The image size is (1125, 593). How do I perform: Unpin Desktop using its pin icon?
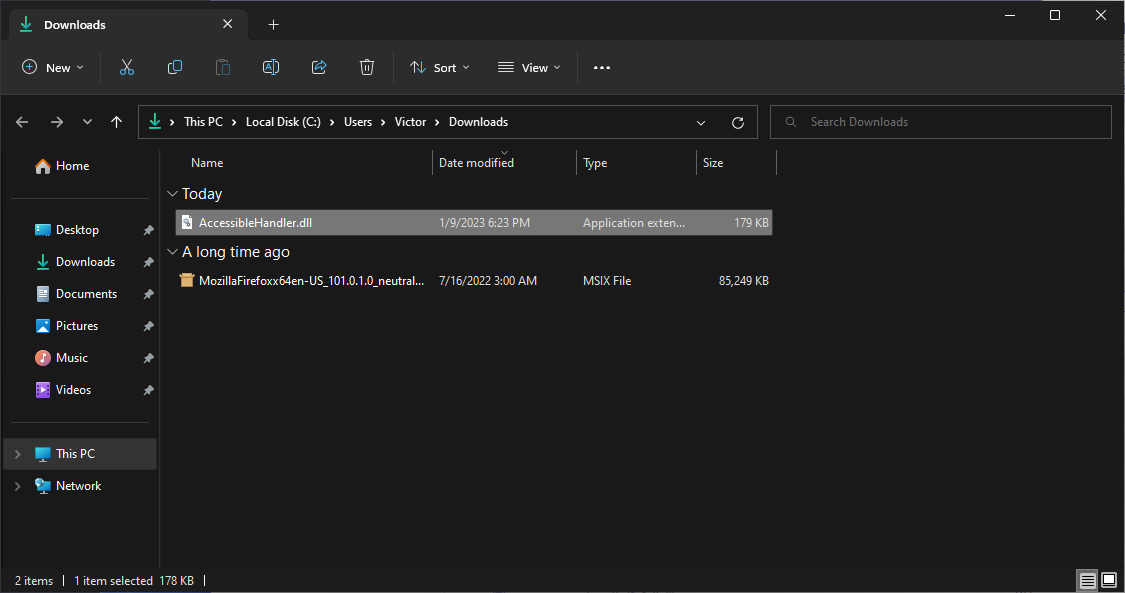[149, 230]
